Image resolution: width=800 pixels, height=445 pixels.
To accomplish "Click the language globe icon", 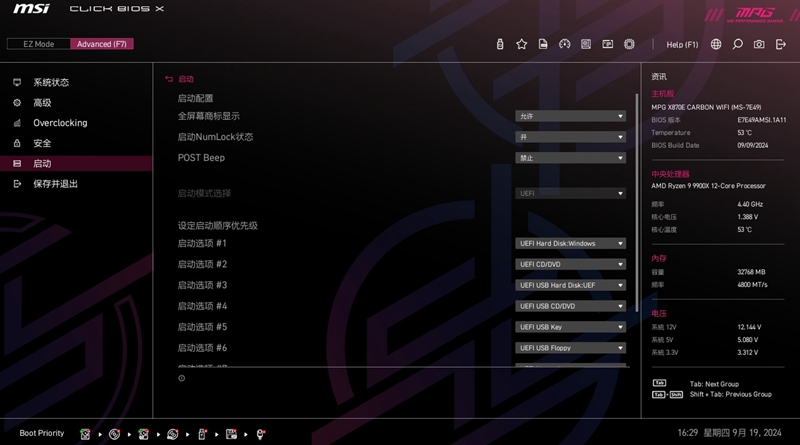I will pos(716,44).
